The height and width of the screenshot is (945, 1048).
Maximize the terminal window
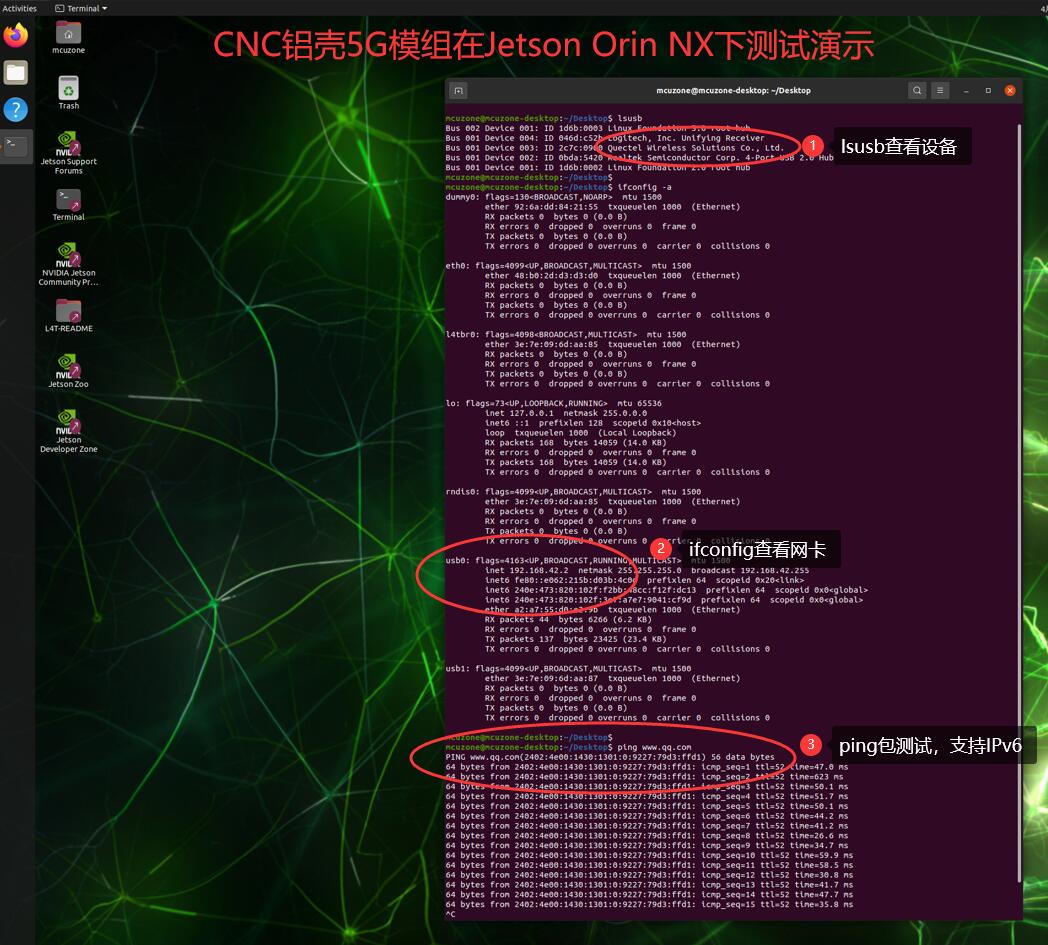(x=988, y=90)
